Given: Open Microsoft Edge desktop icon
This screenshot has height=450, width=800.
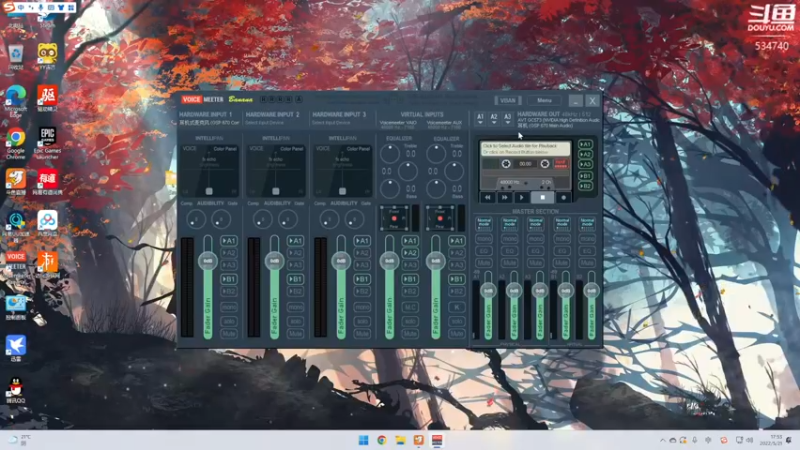Looking at the screenshot, I should point(16,102).
